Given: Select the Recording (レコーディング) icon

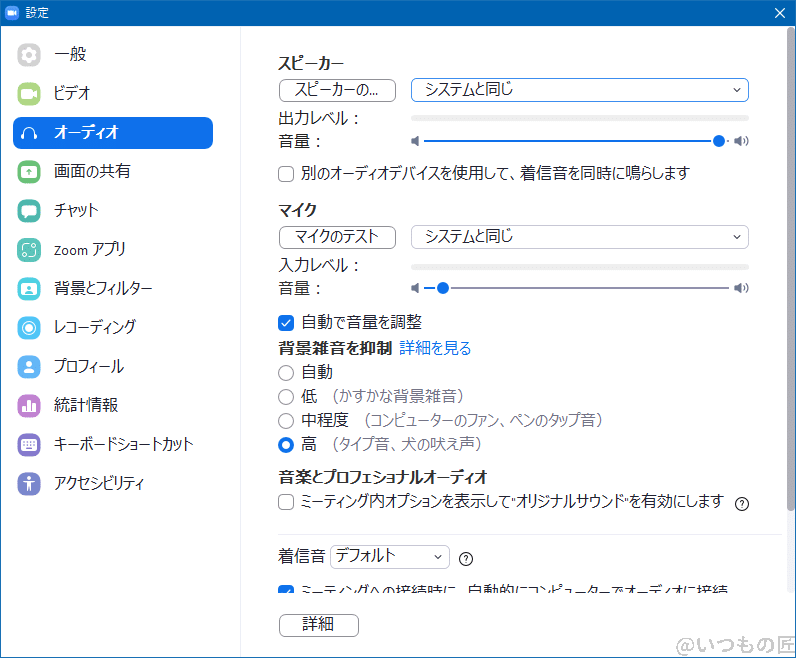Looking at the screenshot, I should 29,328.
